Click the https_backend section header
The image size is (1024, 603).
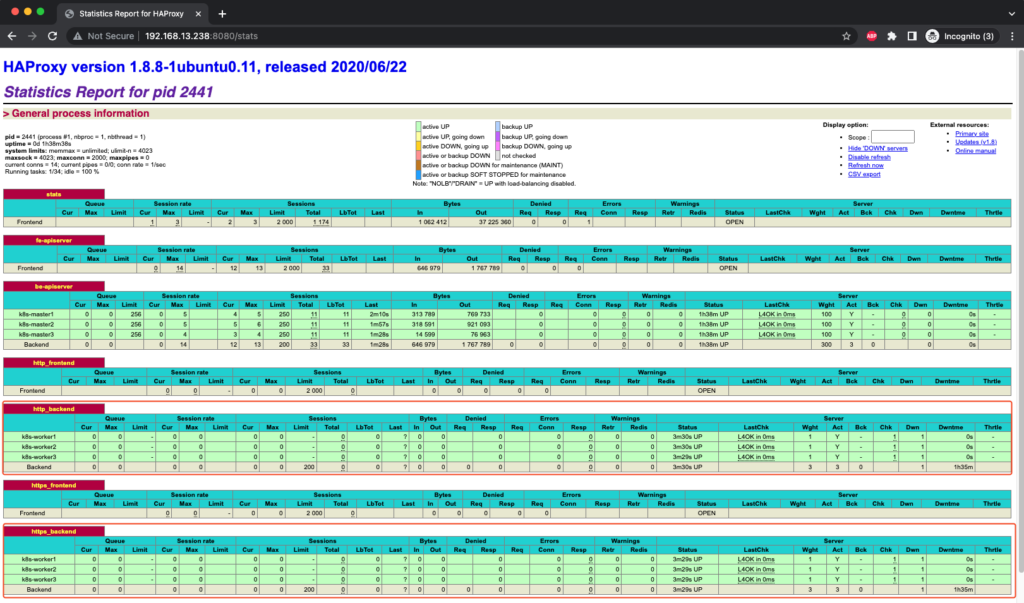[54, 531]
